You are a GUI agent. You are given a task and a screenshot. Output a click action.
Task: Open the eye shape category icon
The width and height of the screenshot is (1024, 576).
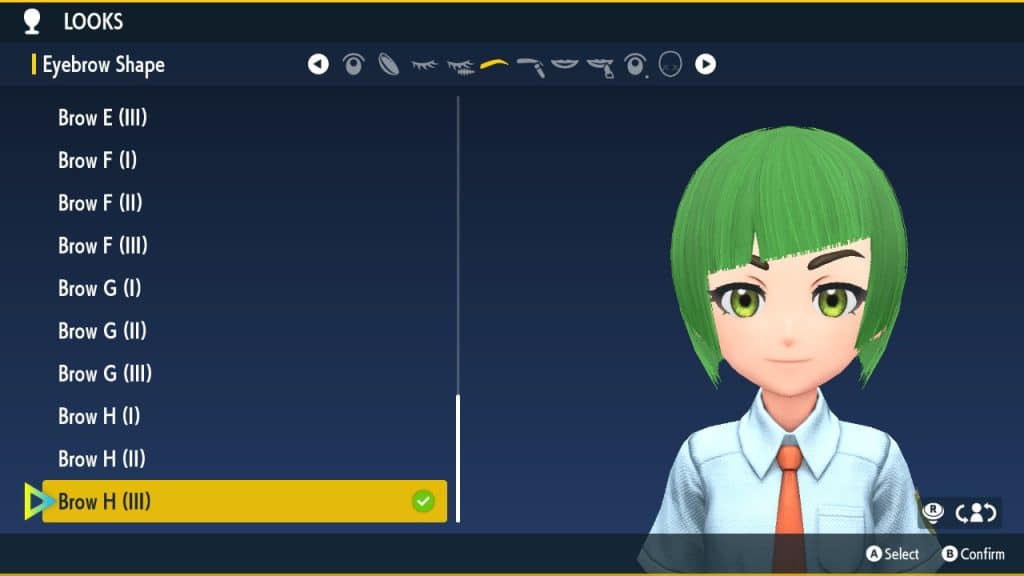tap(353, 64)
